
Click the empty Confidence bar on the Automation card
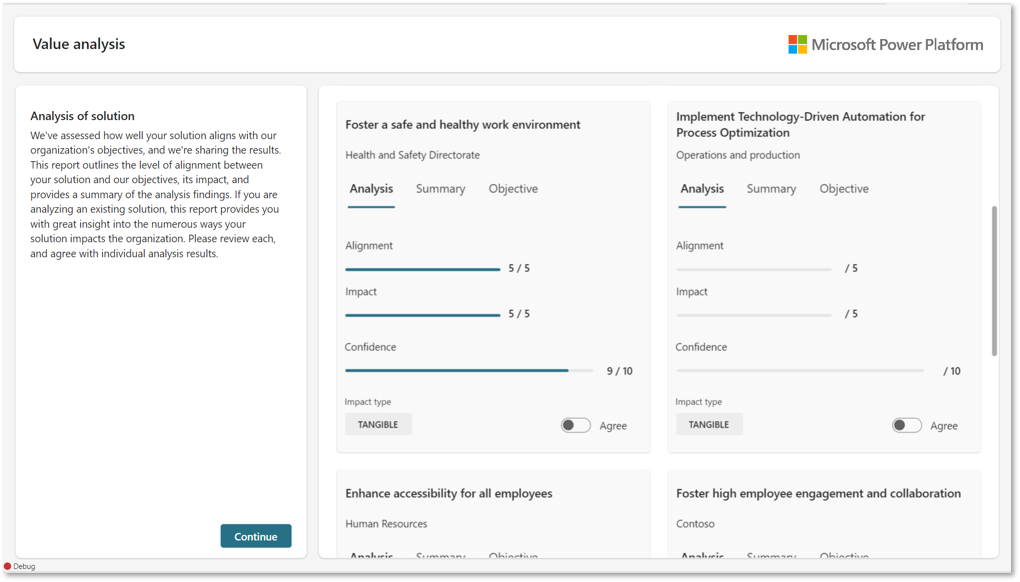[800, 370]
